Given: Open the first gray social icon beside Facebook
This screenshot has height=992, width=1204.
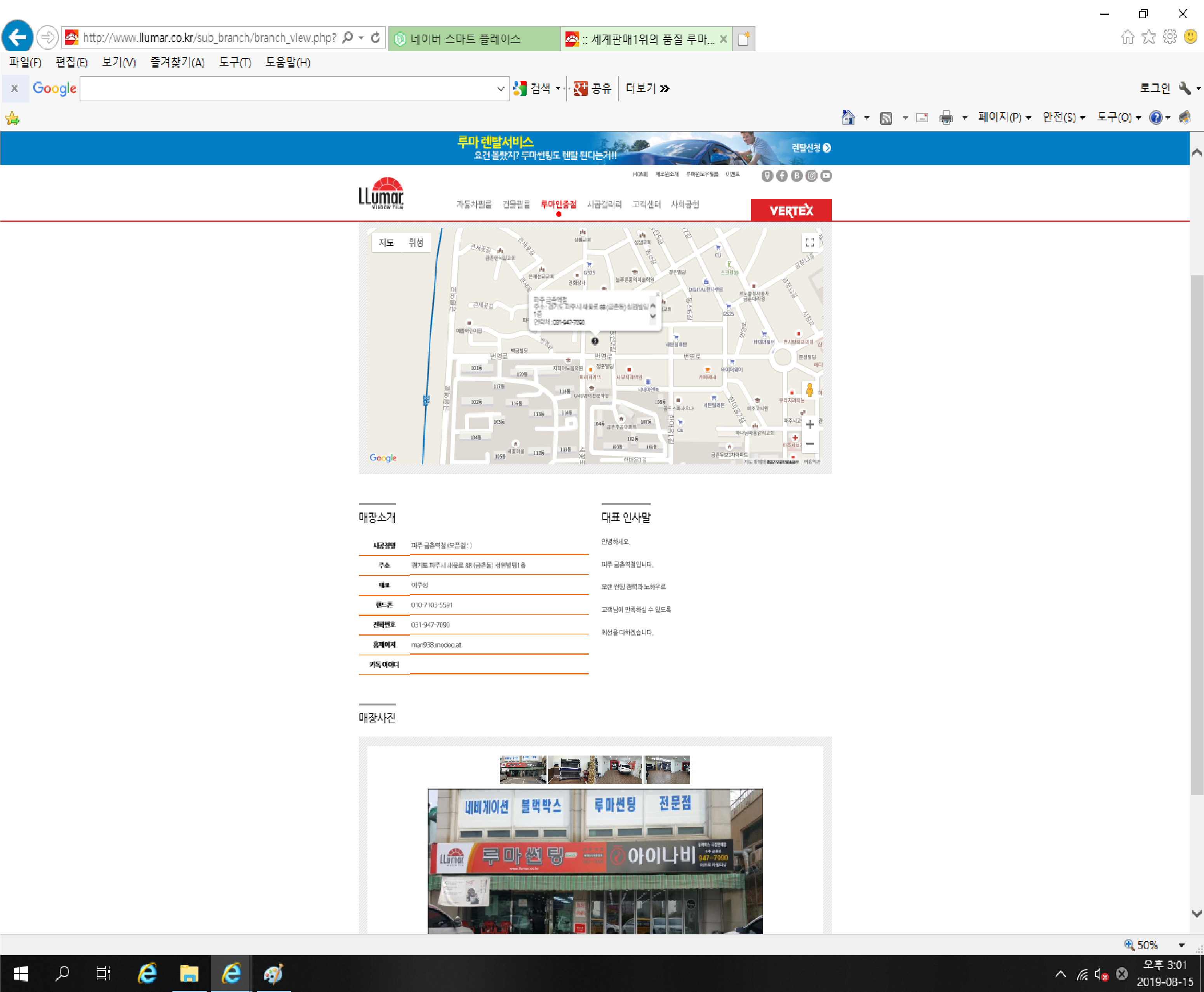Looking at the screenshot, I should point(767,175).
